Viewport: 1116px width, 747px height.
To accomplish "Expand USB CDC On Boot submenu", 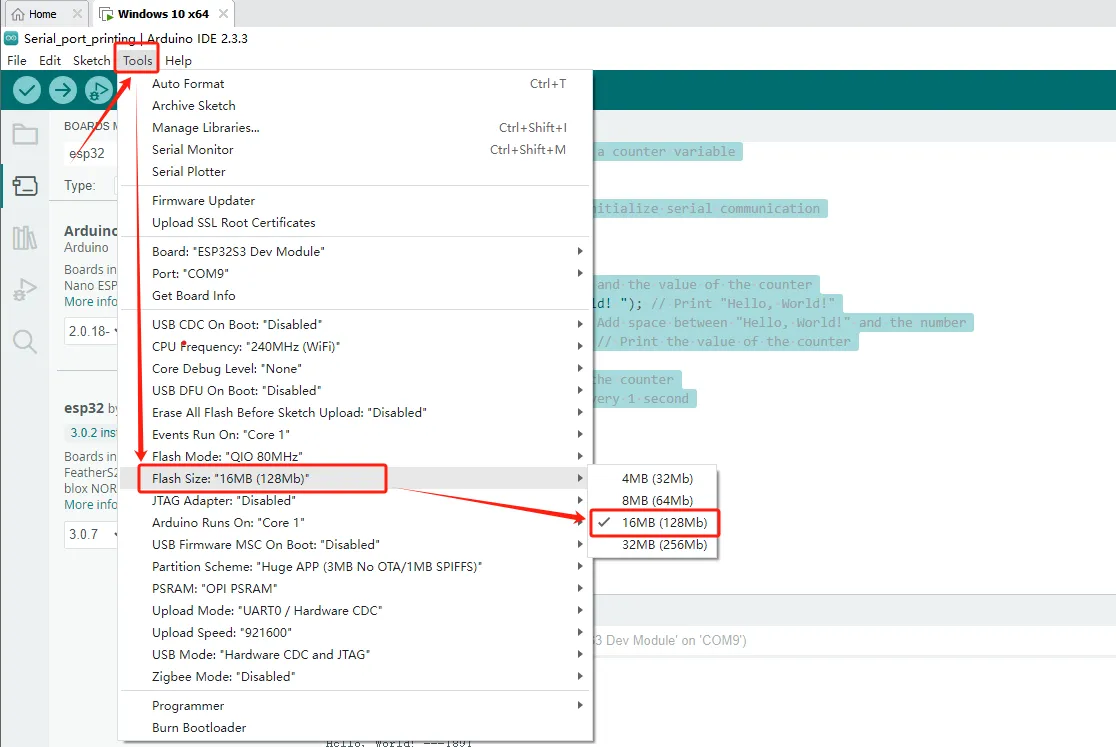I will (x=355, y=324).
